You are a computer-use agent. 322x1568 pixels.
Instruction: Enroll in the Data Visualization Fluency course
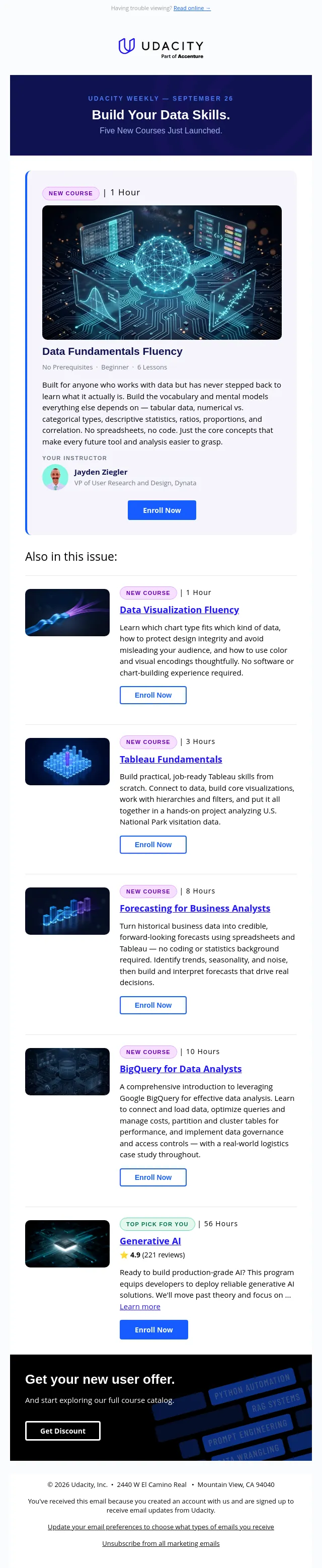(x=153, y=695)
